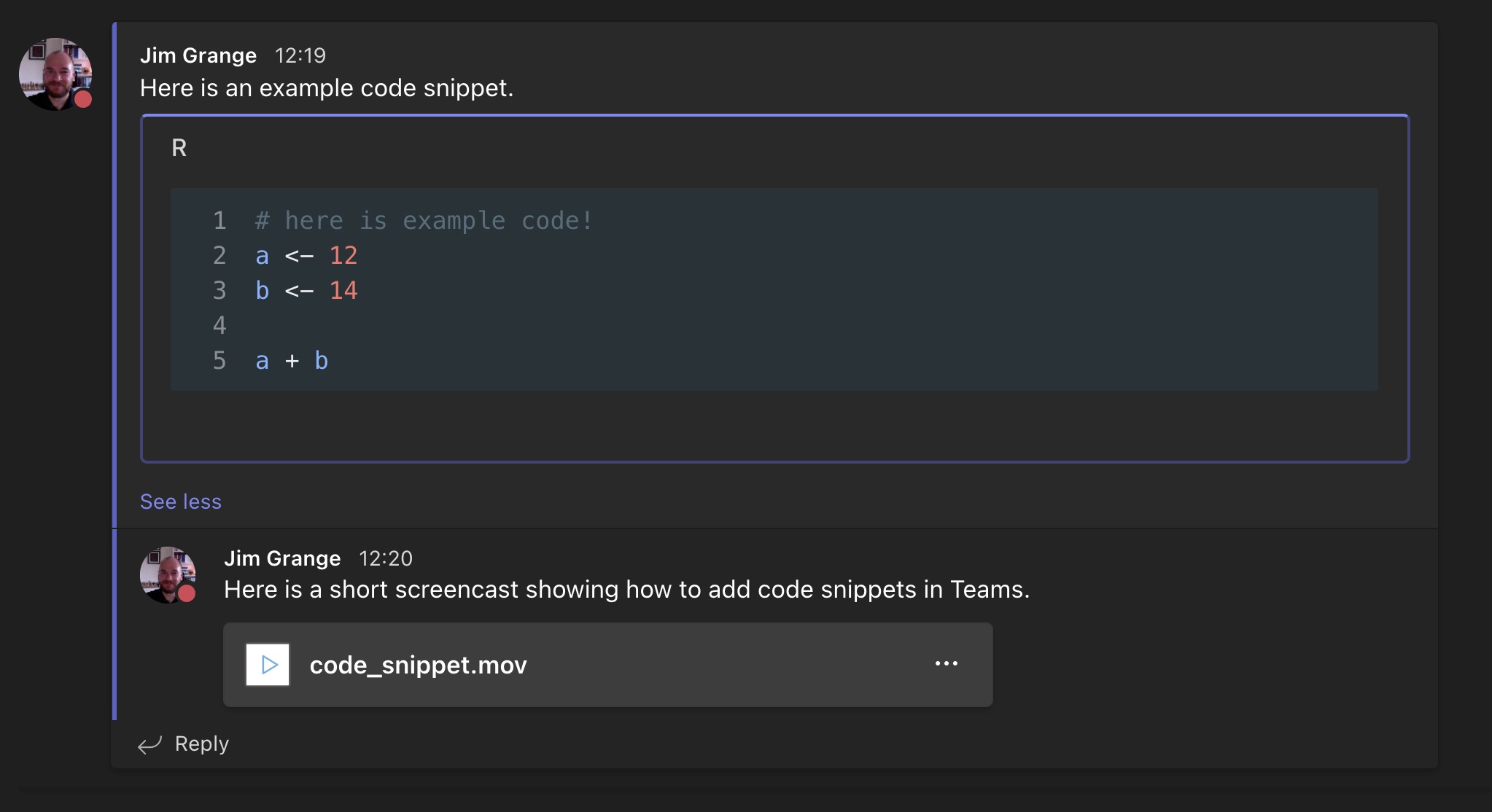The width and height of the screenshot is (1492, 812).
Task: Click the red status badge on the top avatar
Action: [x=84, y=100]
